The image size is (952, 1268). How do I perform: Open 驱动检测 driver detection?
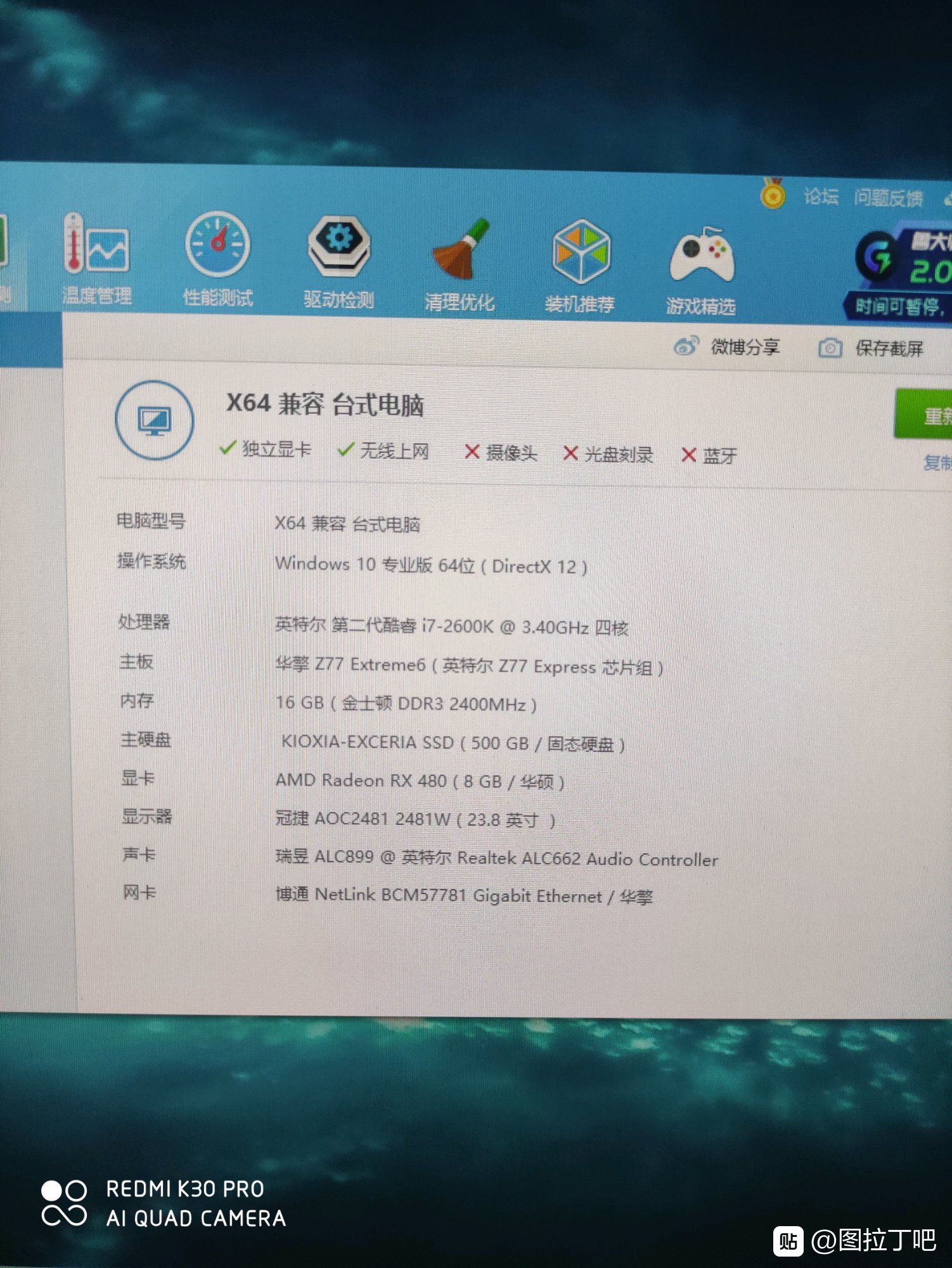pos(339,263)
